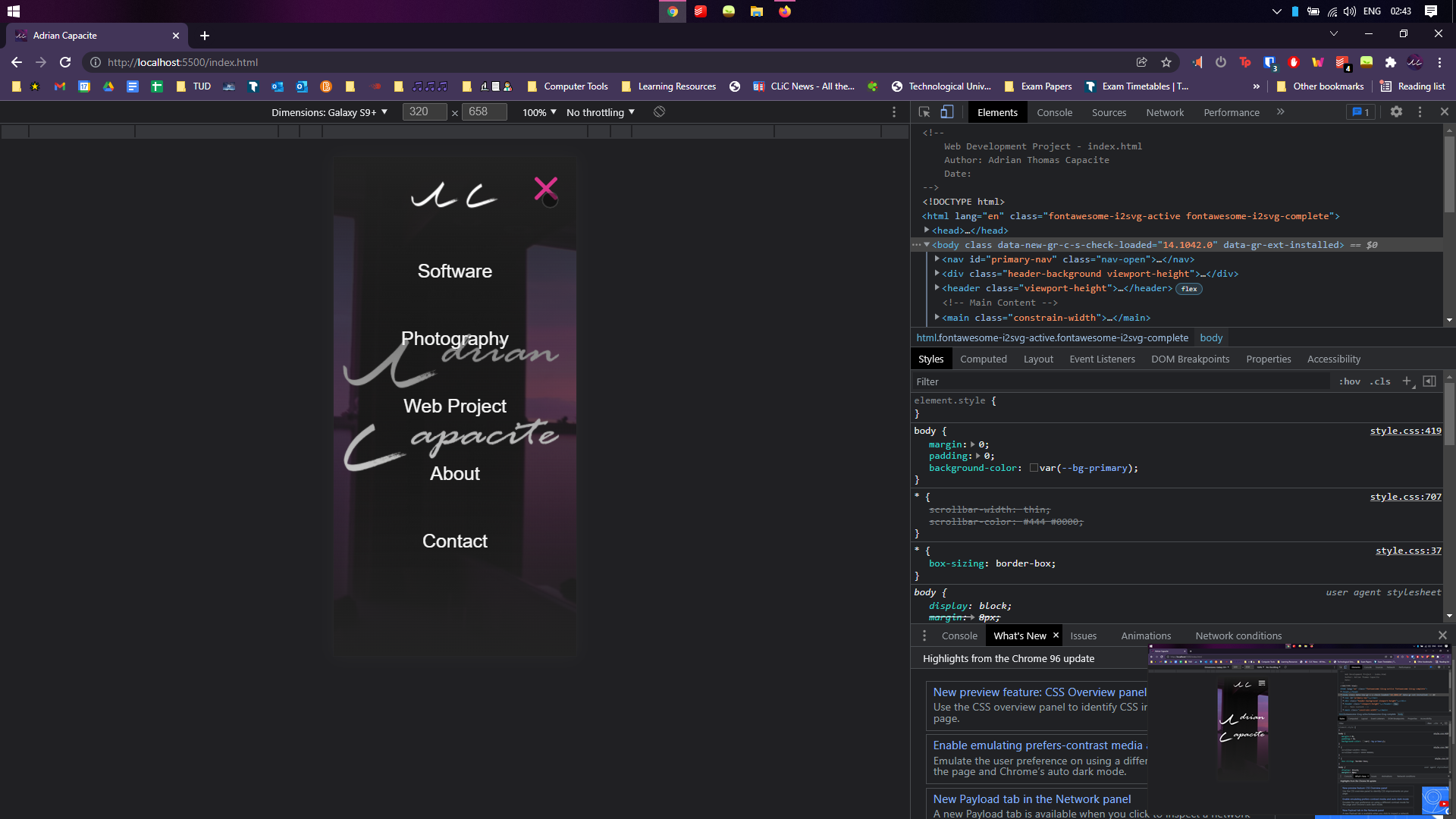Open the DevTools three-dot customize menu
This screenshot has height=819, width=1456.
pos(1420,112)
